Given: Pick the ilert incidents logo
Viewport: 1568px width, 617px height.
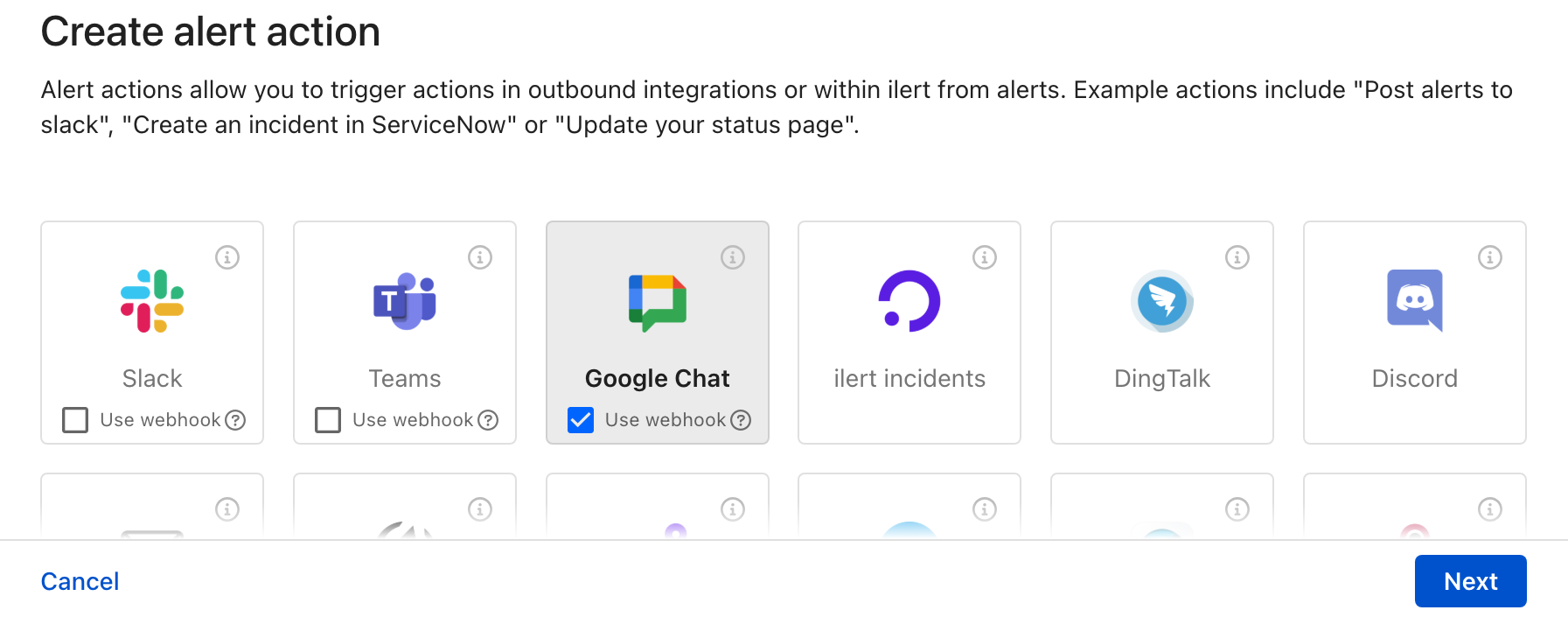Looking at the screenshot, I should 909,301.
